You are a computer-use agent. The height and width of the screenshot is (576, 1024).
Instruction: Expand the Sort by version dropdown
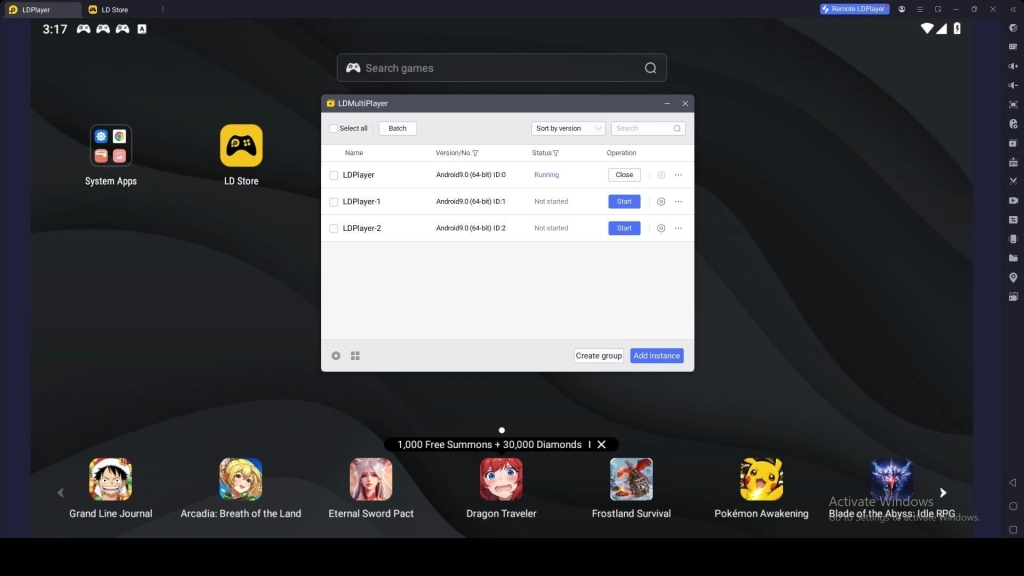568,129
